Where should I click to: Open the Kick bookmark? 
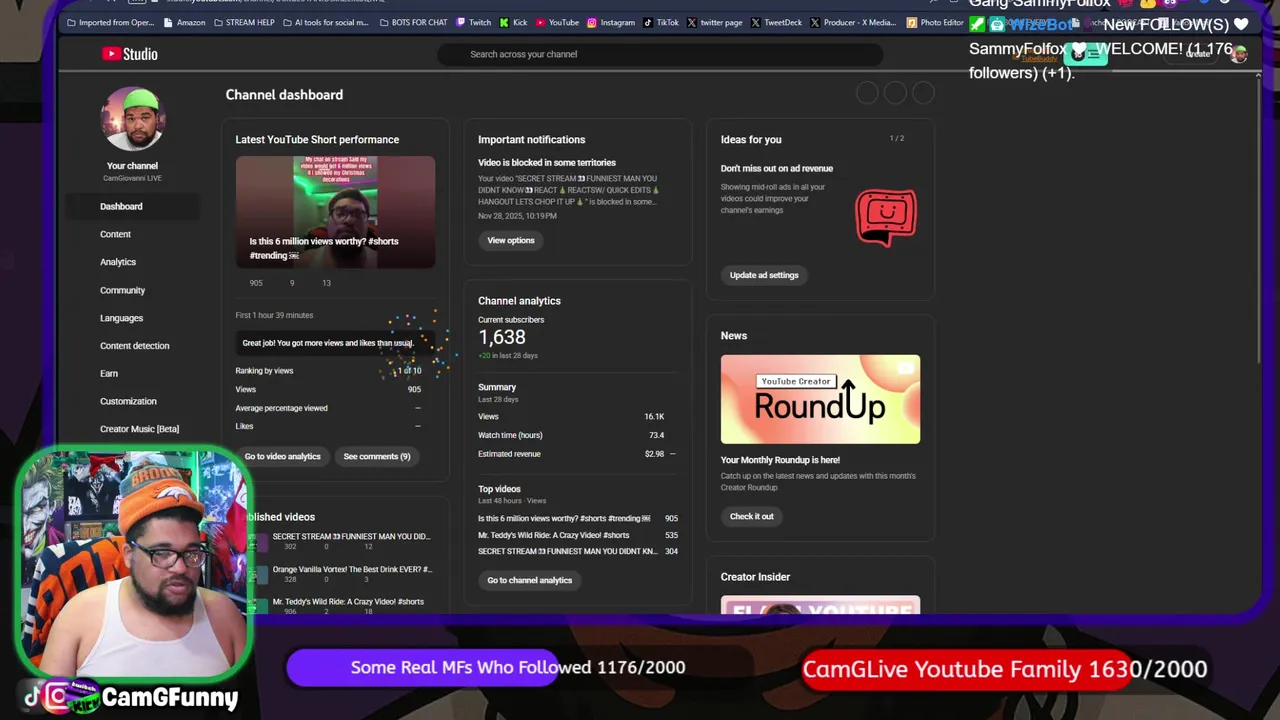[x=513, y=22]
